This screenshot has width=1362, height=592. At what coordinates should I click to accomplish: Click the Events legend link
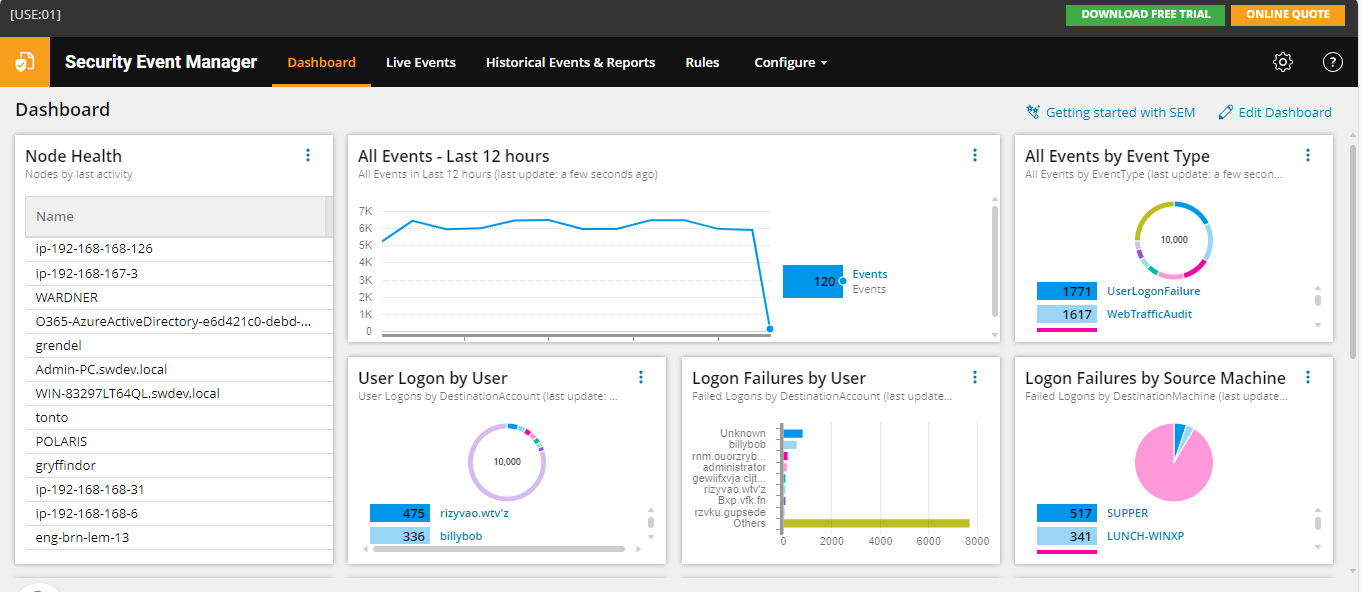[869, 274]
